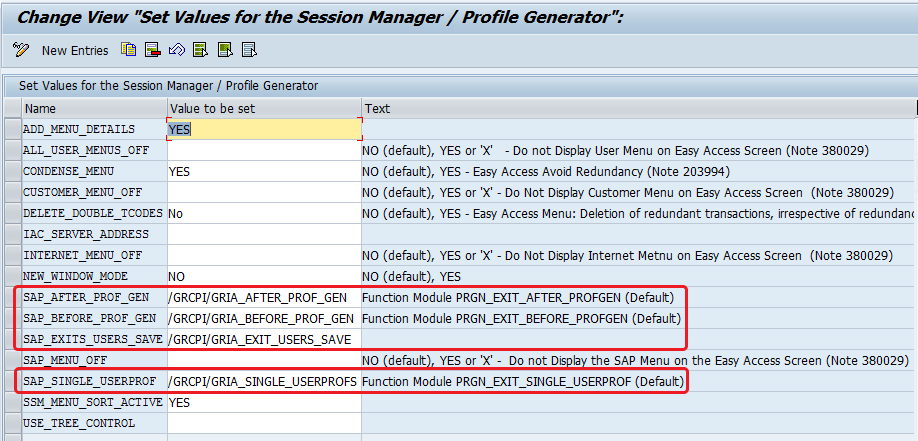Click the Select All toolbar icon

[x=200, y=49]
